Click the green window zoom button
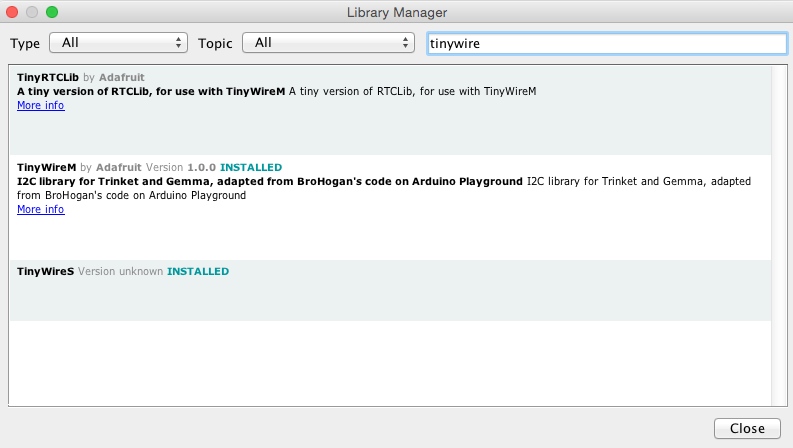793x448 pixels. (52, 12)
